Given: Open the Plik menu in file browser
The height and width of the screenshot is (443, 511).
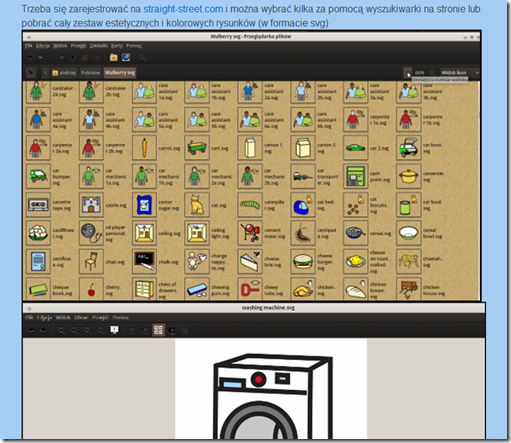Looking at the screenshot, I should [29, 46].
